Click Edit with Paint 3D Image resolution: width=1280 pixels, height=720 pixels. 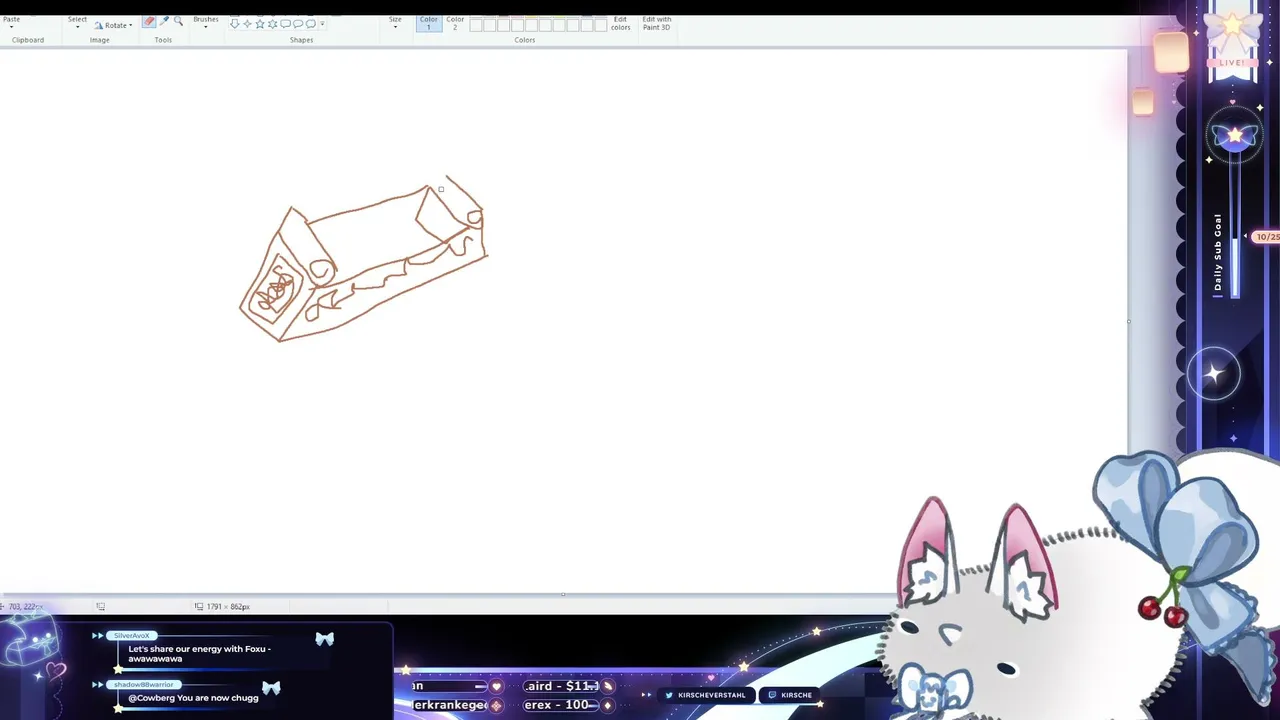coord(657,23)
